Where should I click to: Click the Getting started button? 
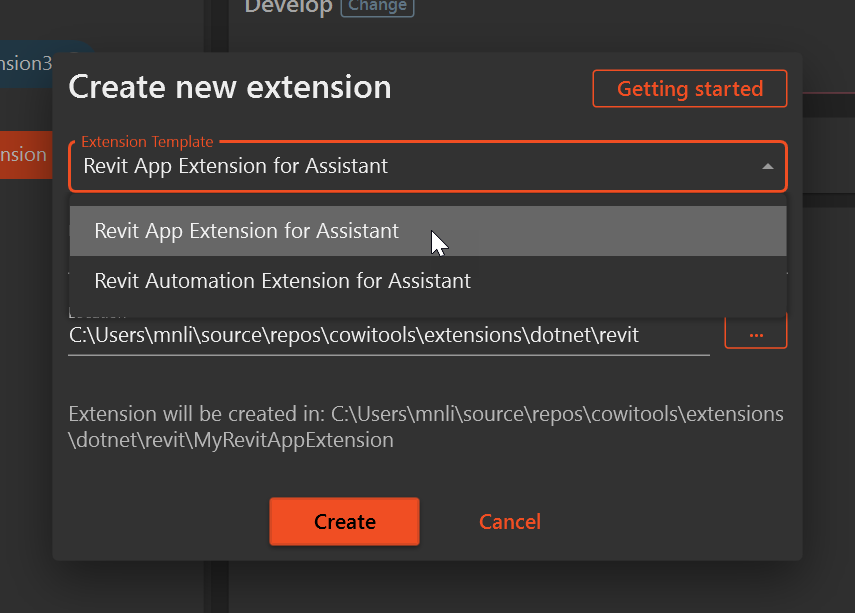(689, 88)
